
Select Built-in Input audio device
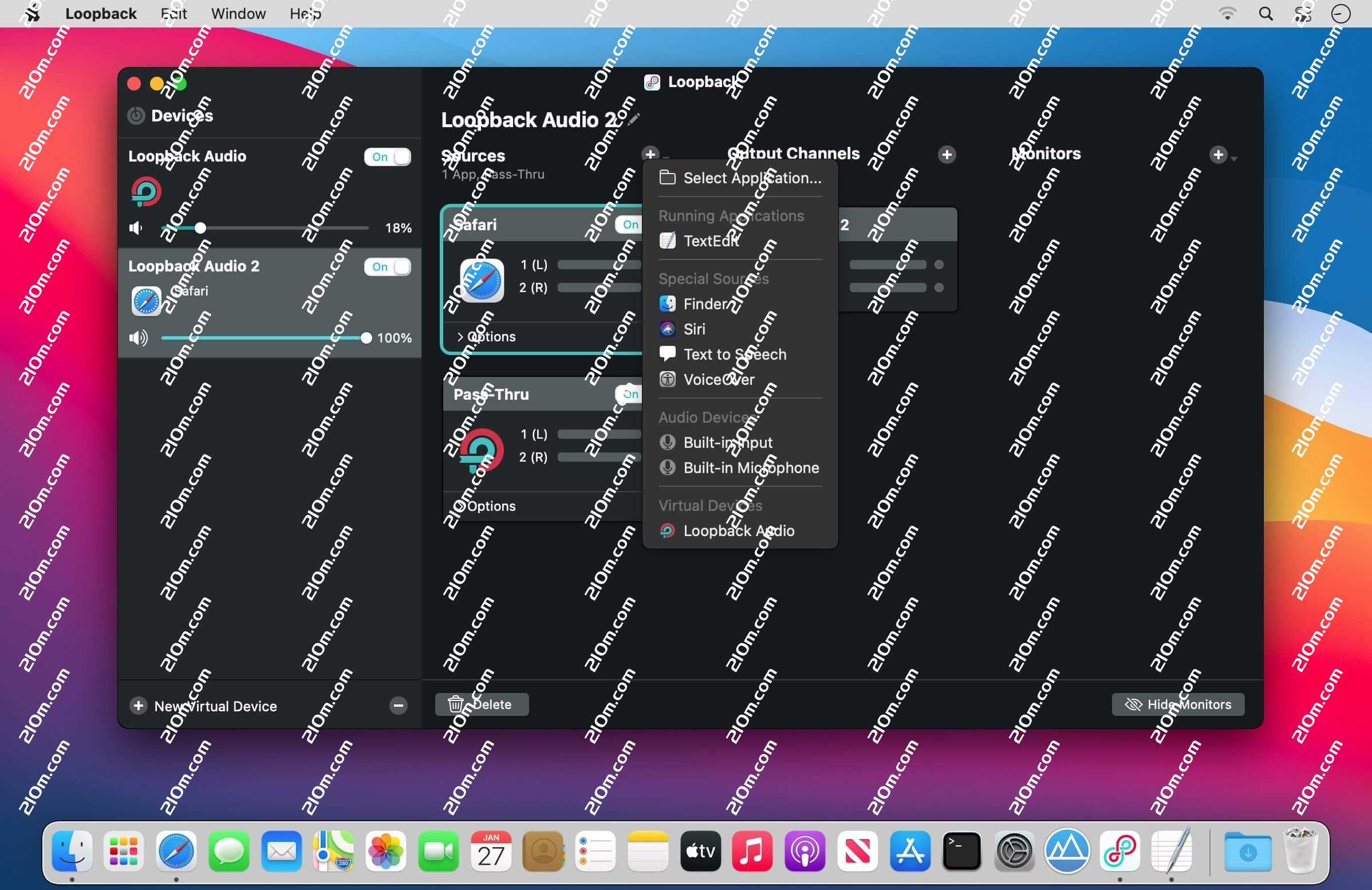click(x=740, y=443)
